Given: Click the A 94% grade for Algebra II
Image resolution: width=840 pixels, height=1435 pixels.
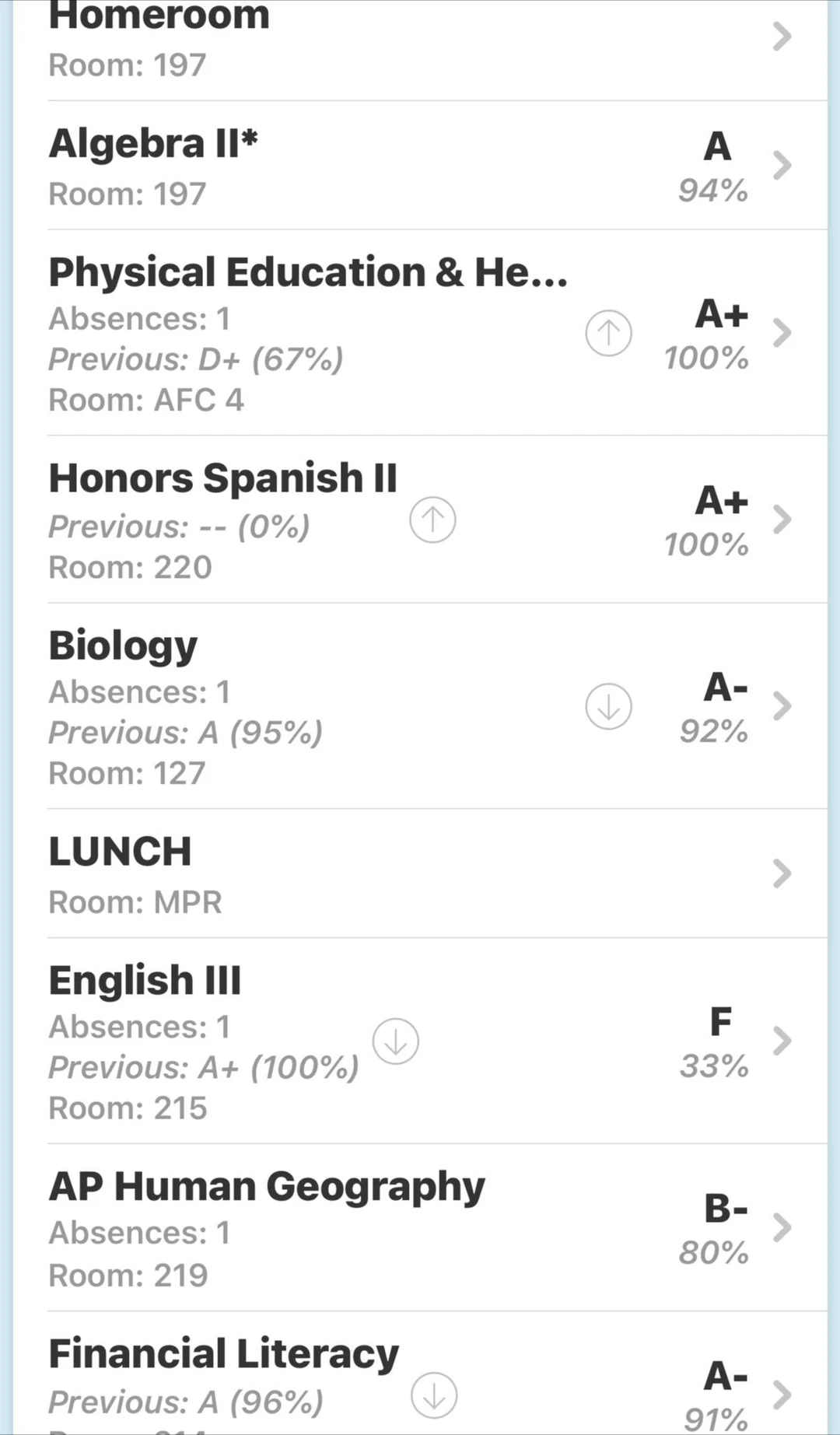Looking at the screenshot, I should pos(714,166).
